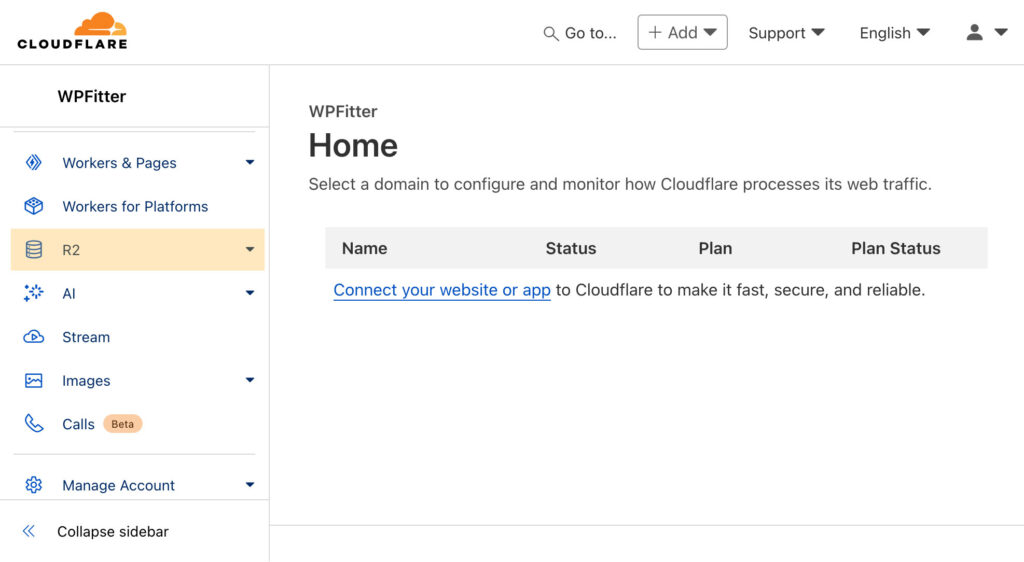Click the Workers & Pages icon
The height and width of the screenshot is (562, 1024).
[34, 163]
